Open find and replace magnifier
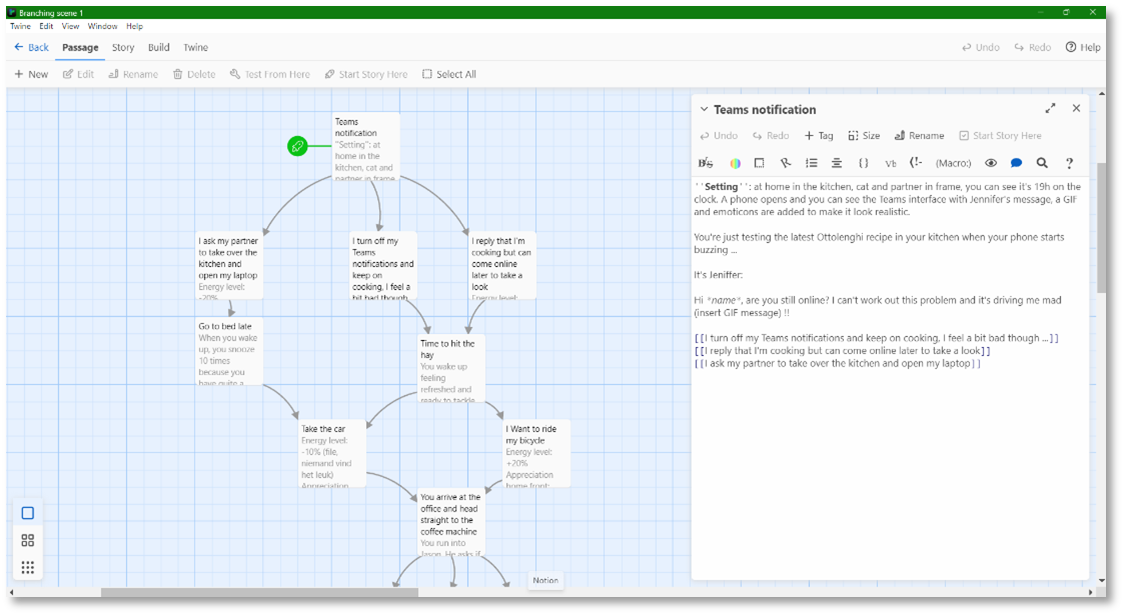The image size is (1125, 616). (x=1042, y=163)
